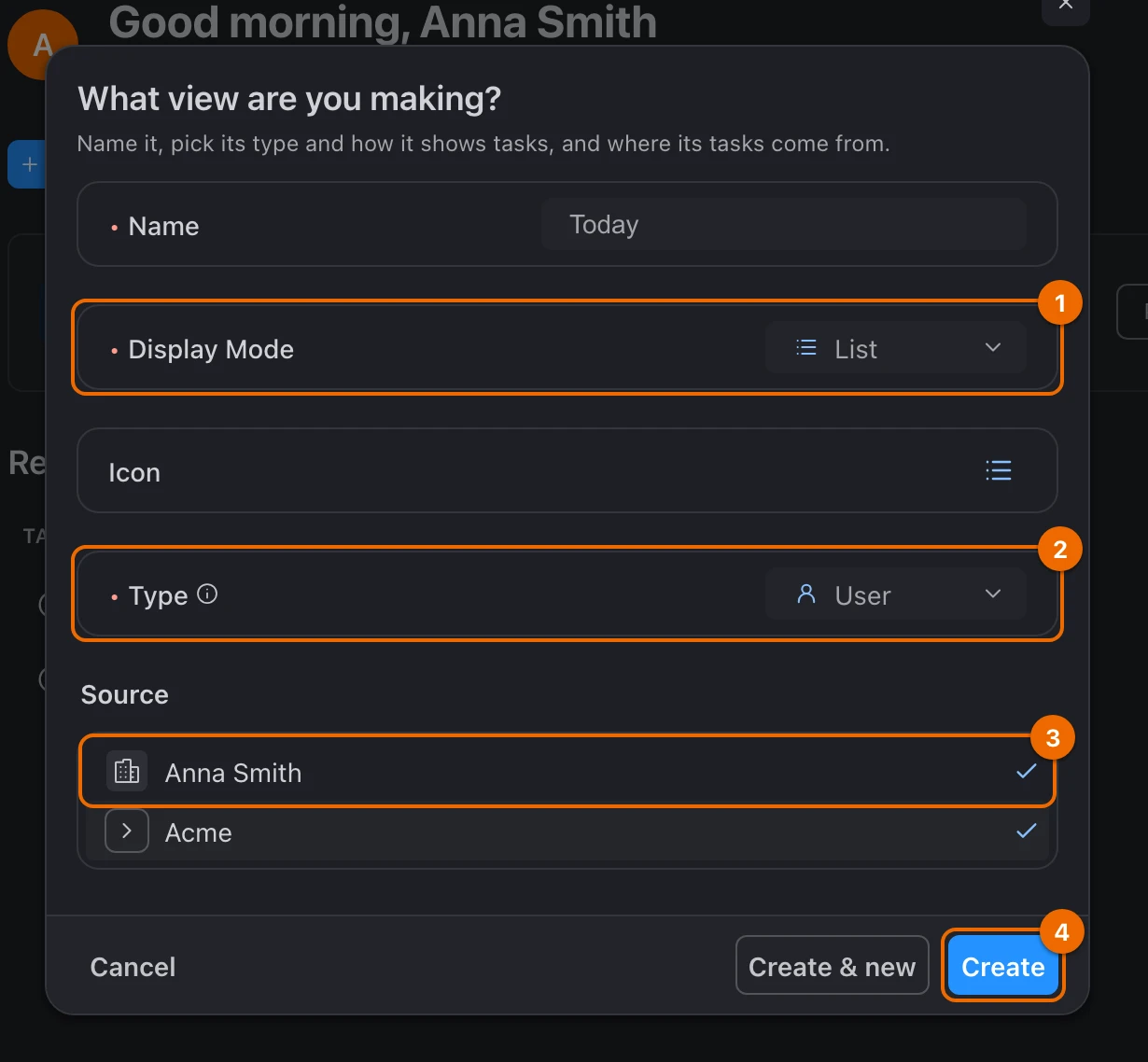Click the Display Mode label
Screen dimensions: 1148x1062
coord(211,349)
